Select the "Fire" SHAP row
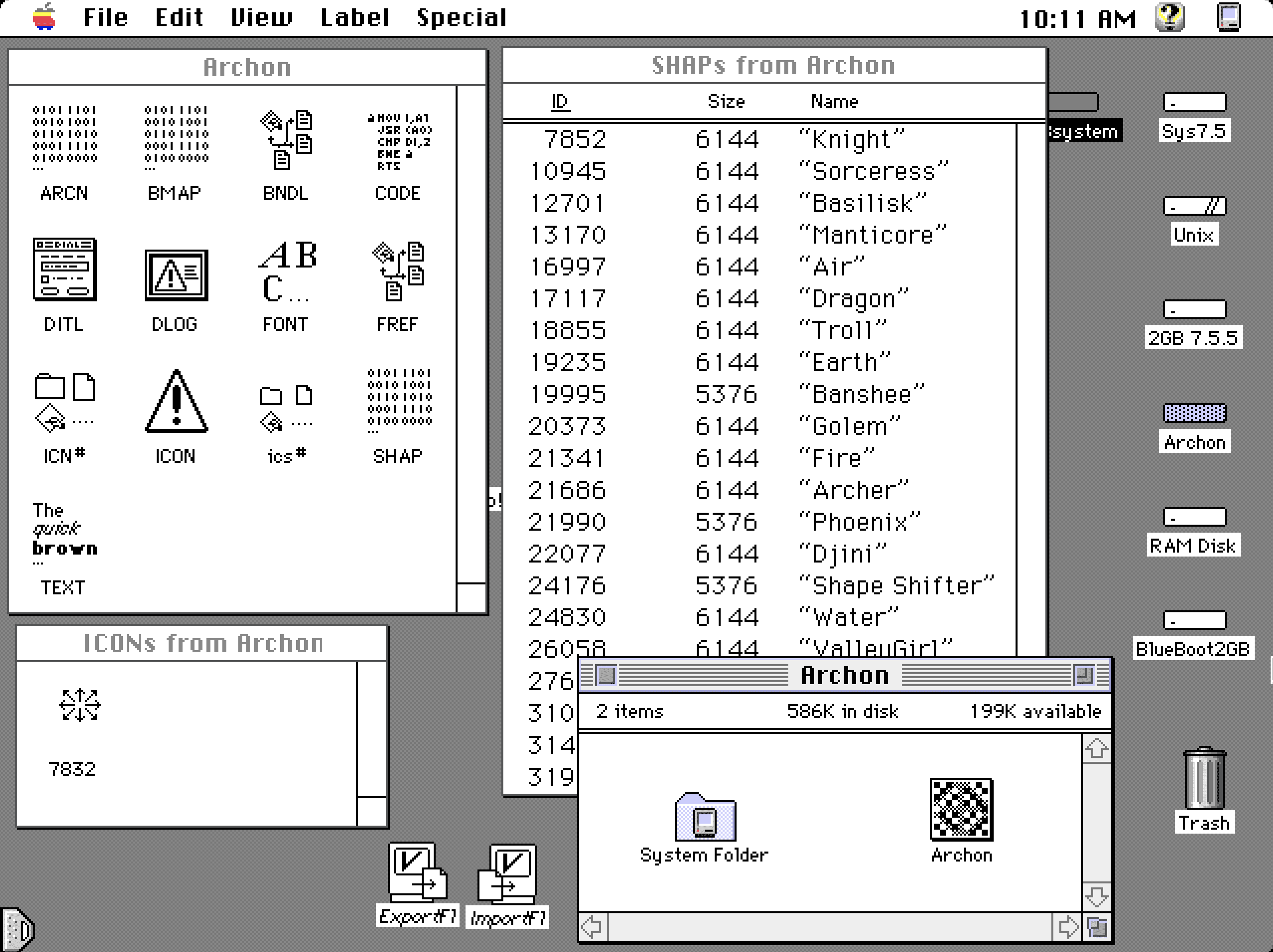This screenshot has width=1273, height=952. pyautogui.click(x=760, y=458)
